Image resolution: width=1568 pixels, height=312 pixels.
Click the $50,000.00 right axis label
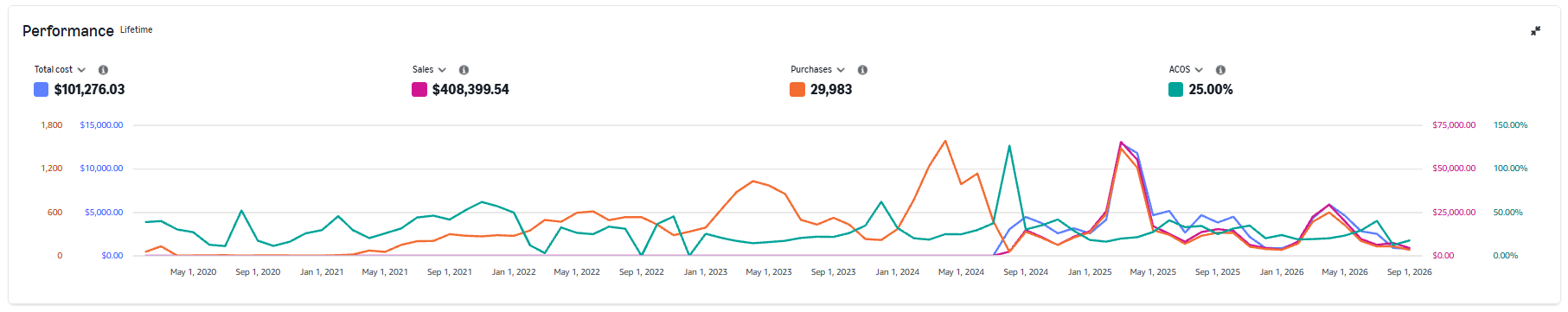[1454, 169]
